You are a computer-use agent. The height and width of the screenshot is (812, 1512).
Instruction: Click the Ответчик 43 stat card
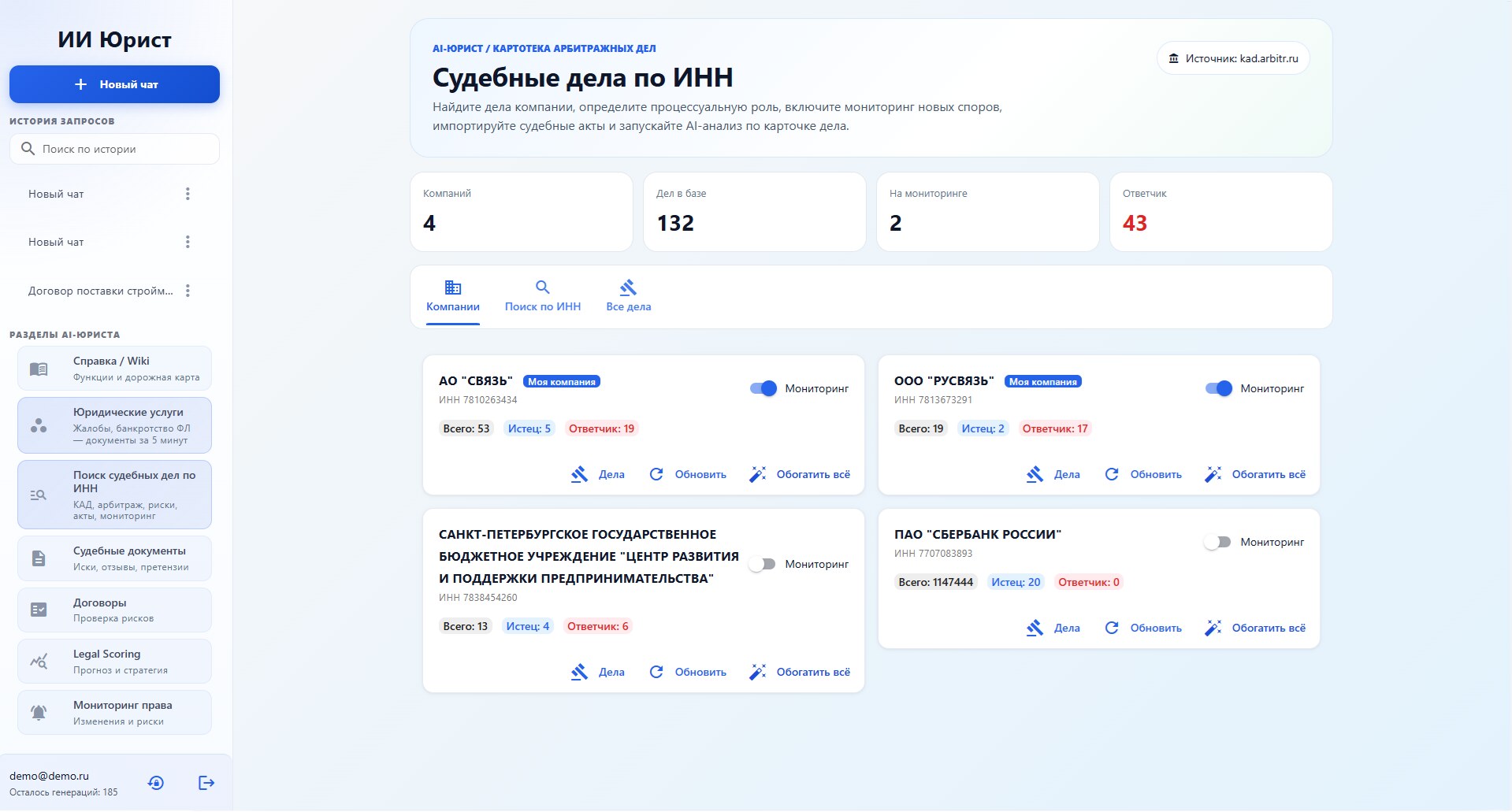click(1220, 212)
